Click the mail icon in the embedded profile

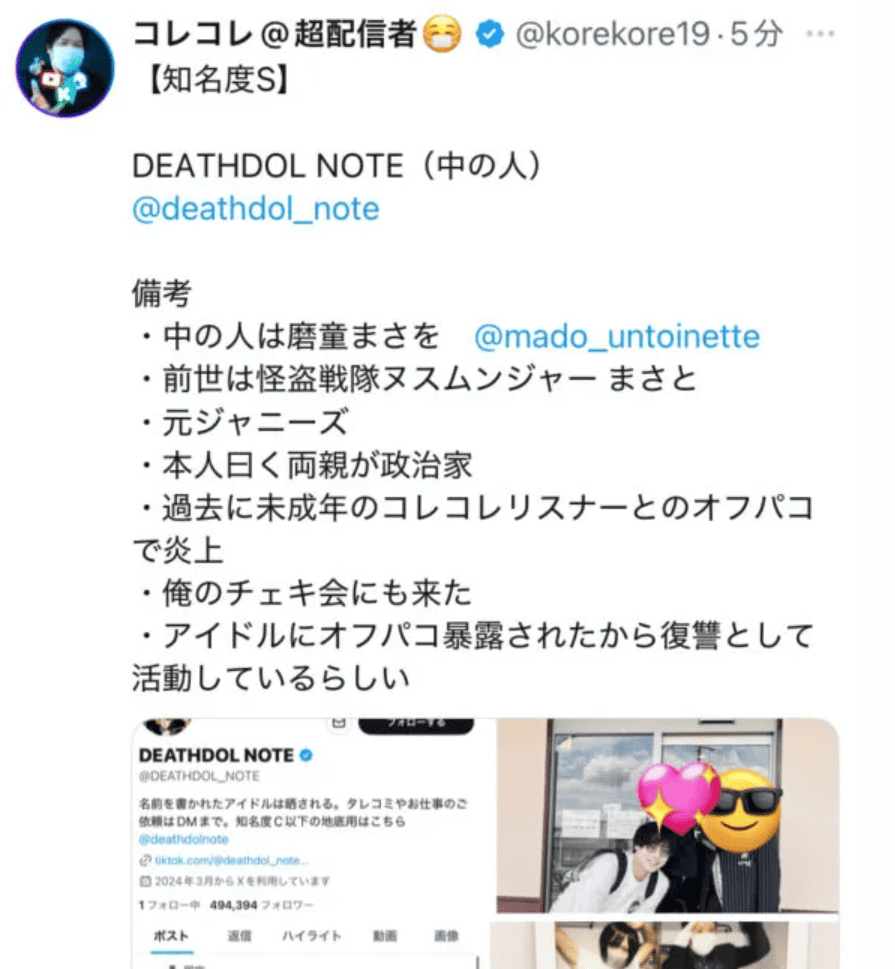point(338,722)
